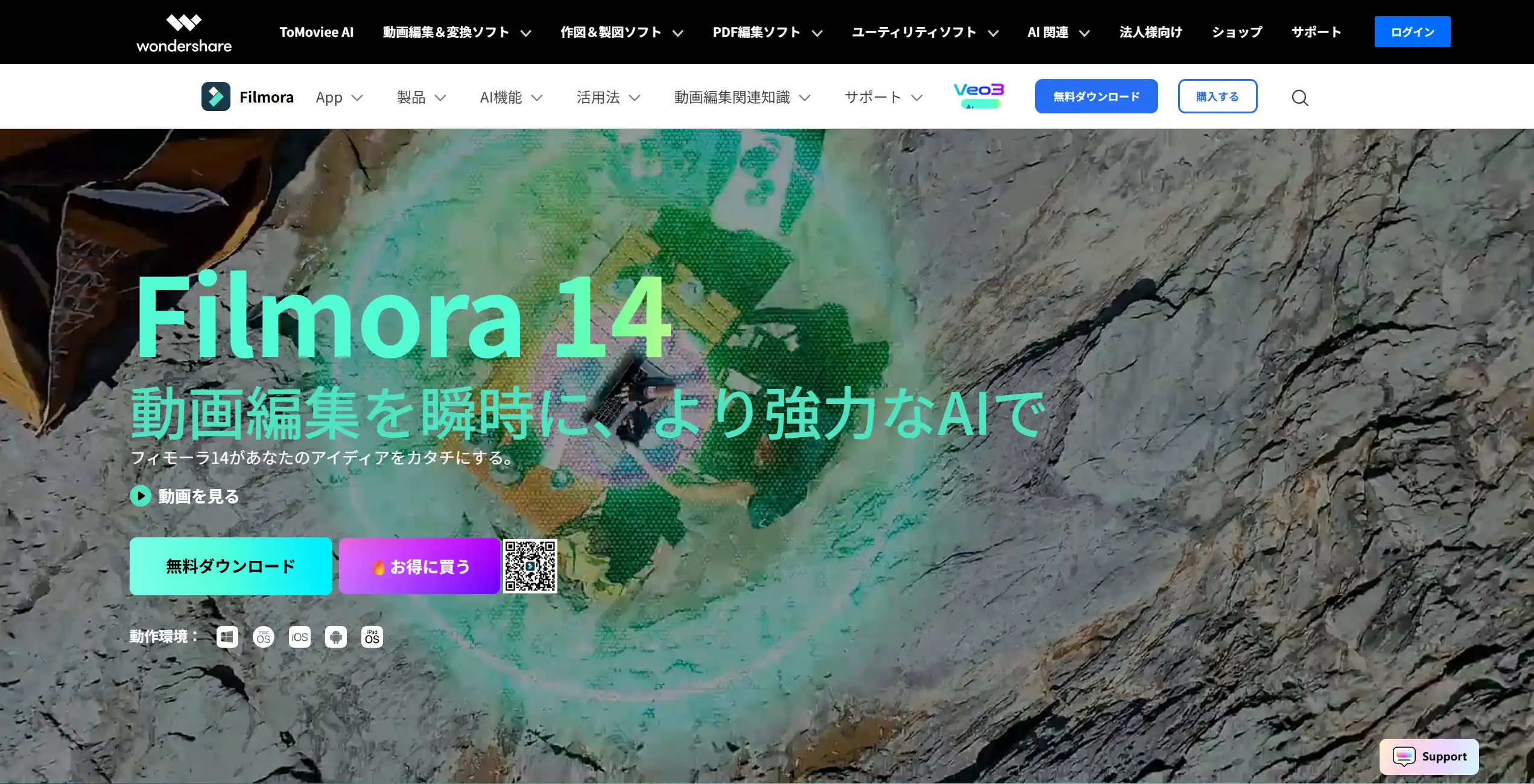Expand the 活用法 dropdown
The width and height of the screenshot is (1534, 784).
tap(607, 97)
